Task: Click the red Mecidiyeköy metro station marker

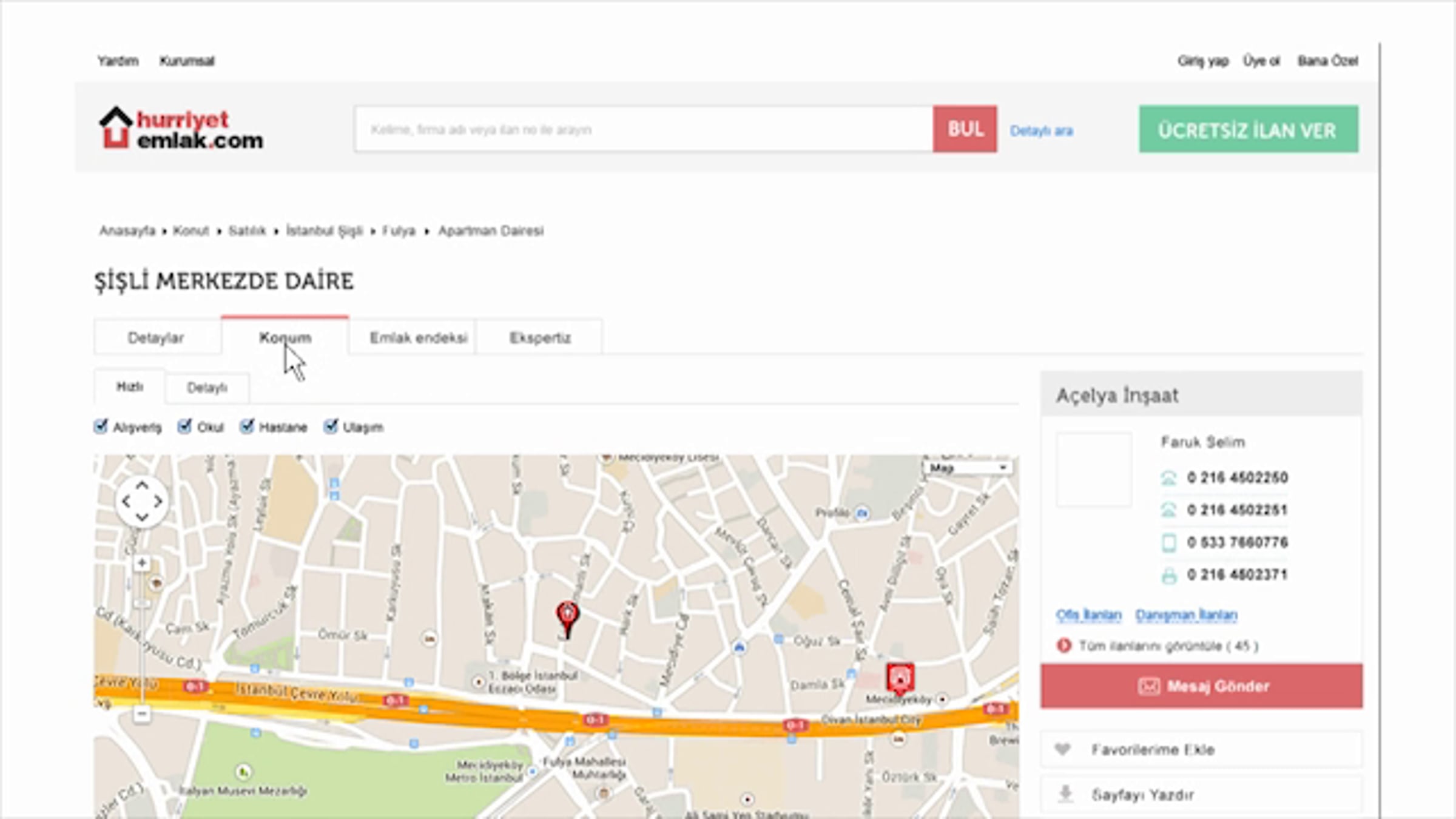Action: click(900, 676)
